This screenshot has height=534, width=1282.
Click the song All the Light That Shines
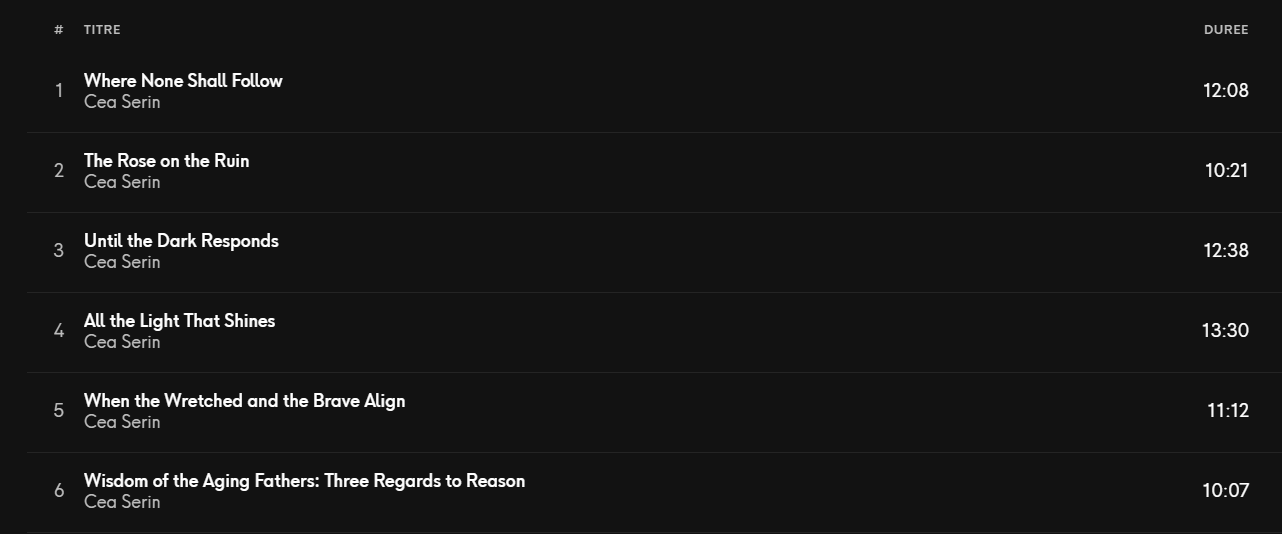pos(179,321)
